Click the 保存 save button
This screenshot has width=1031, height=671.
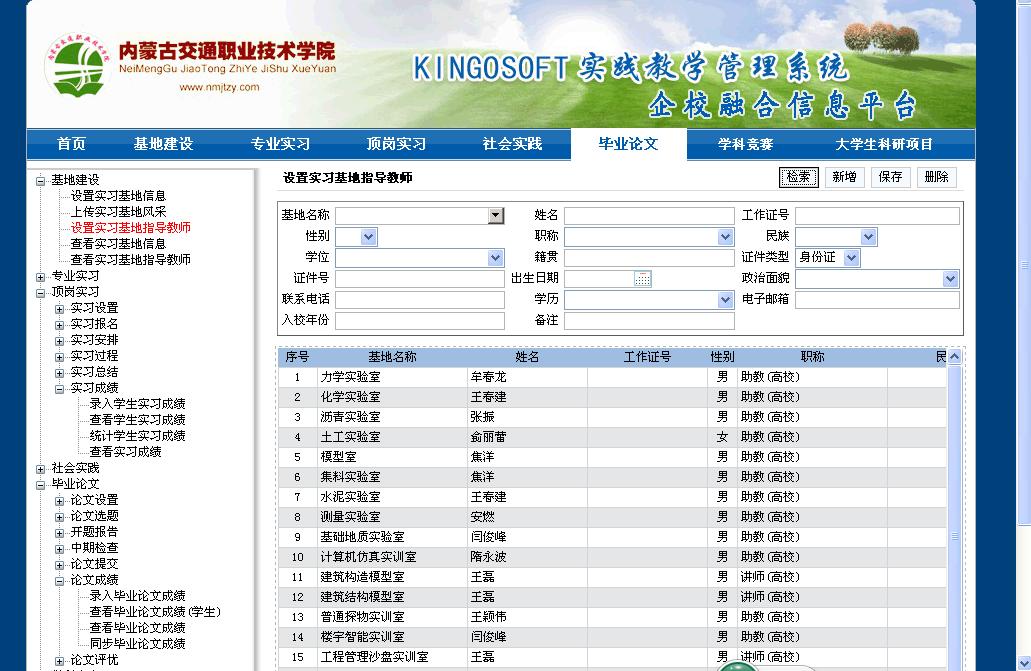click(x=890, y=177)
